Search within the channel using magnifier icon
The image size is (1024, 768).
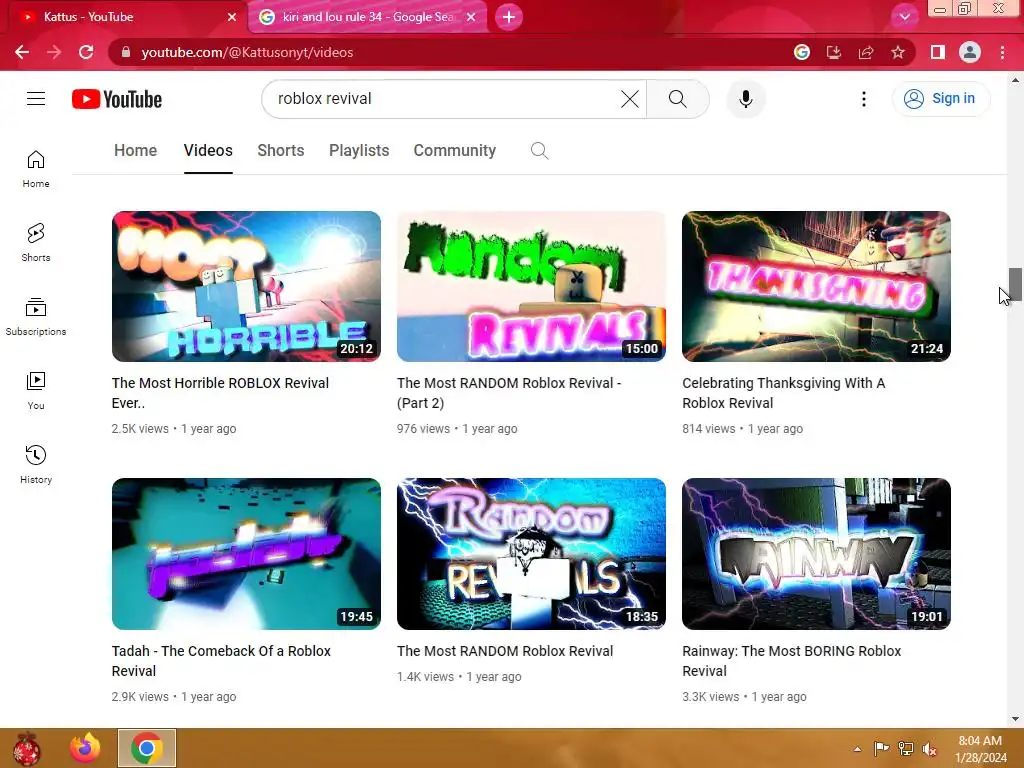539,151
